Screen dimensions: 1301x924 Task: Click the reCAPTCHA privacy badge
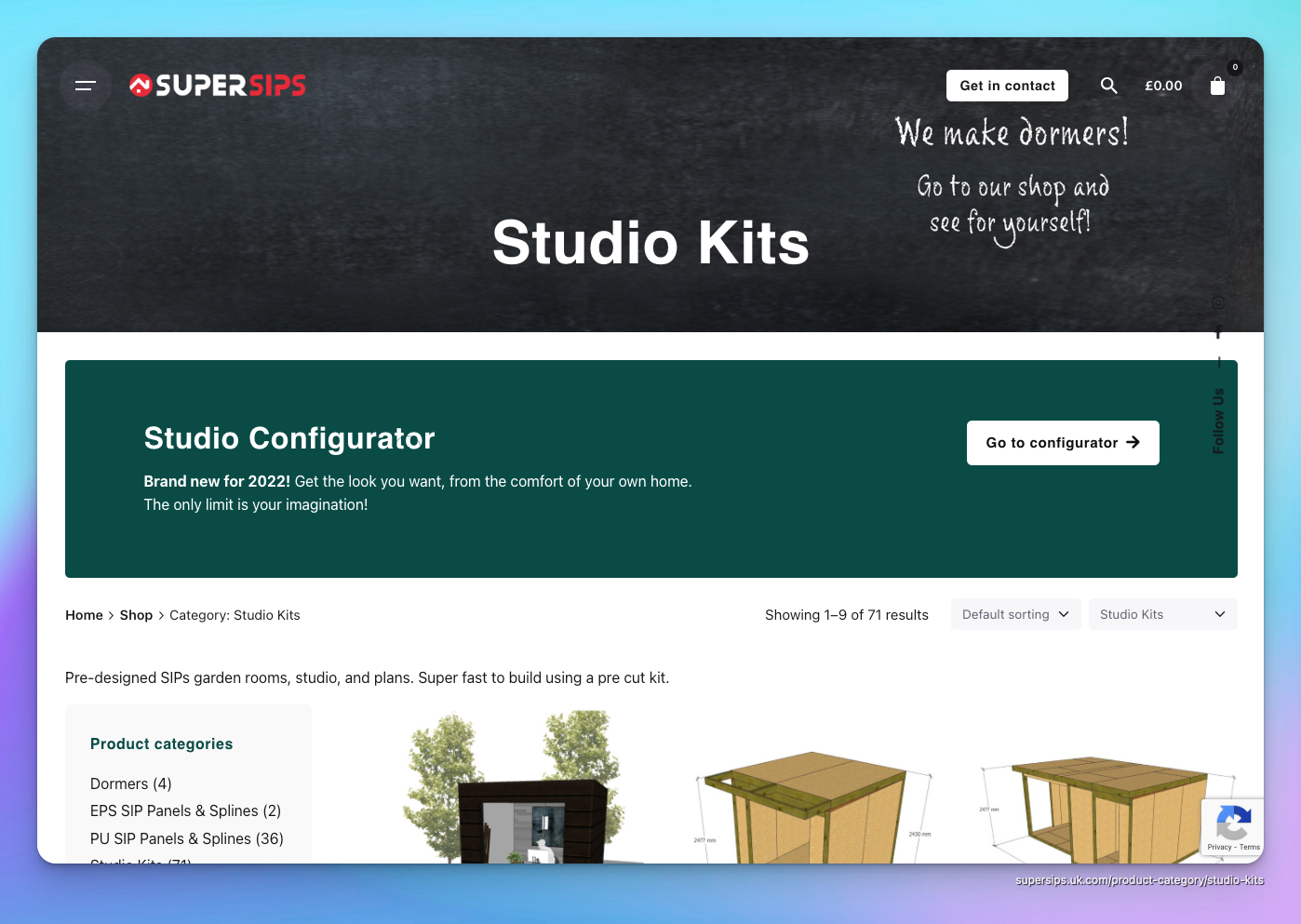pos(1233,827)
